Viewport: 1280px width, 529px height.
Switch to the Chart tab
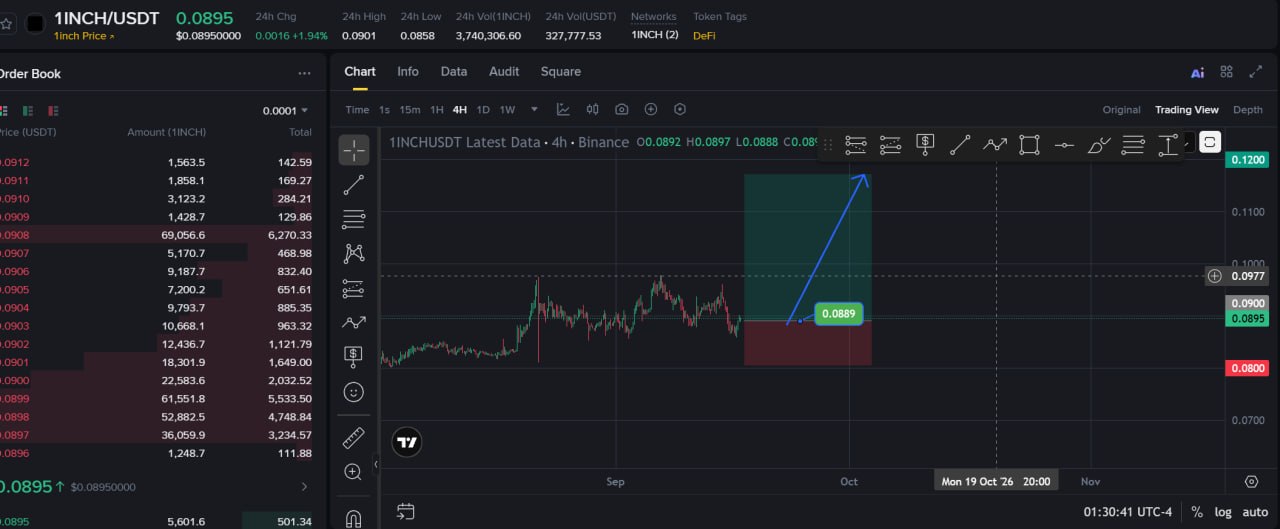(360, 71)
